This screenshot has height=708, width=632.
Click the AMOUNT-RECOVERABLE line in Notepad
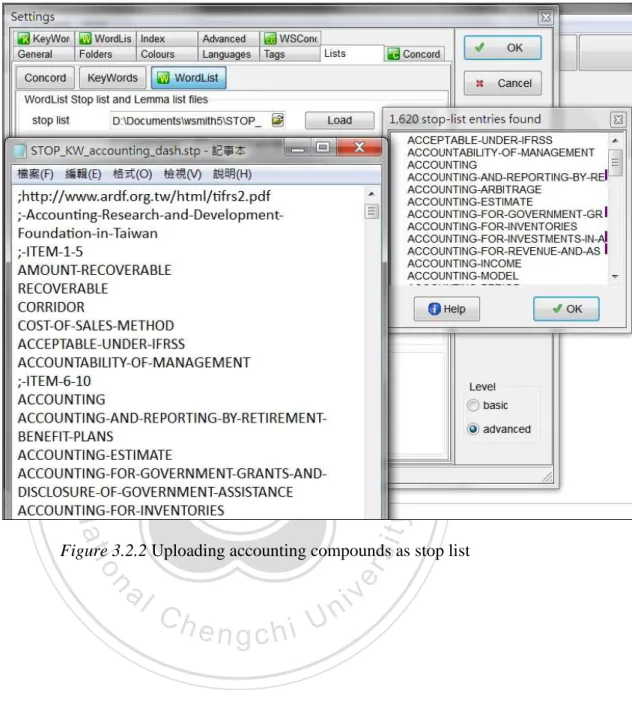click(x=94, y=270)
